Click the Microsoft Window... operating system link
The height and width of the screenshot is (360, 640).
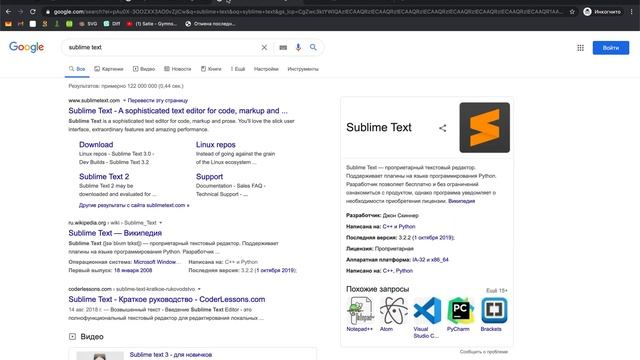(x=157, y=262)
